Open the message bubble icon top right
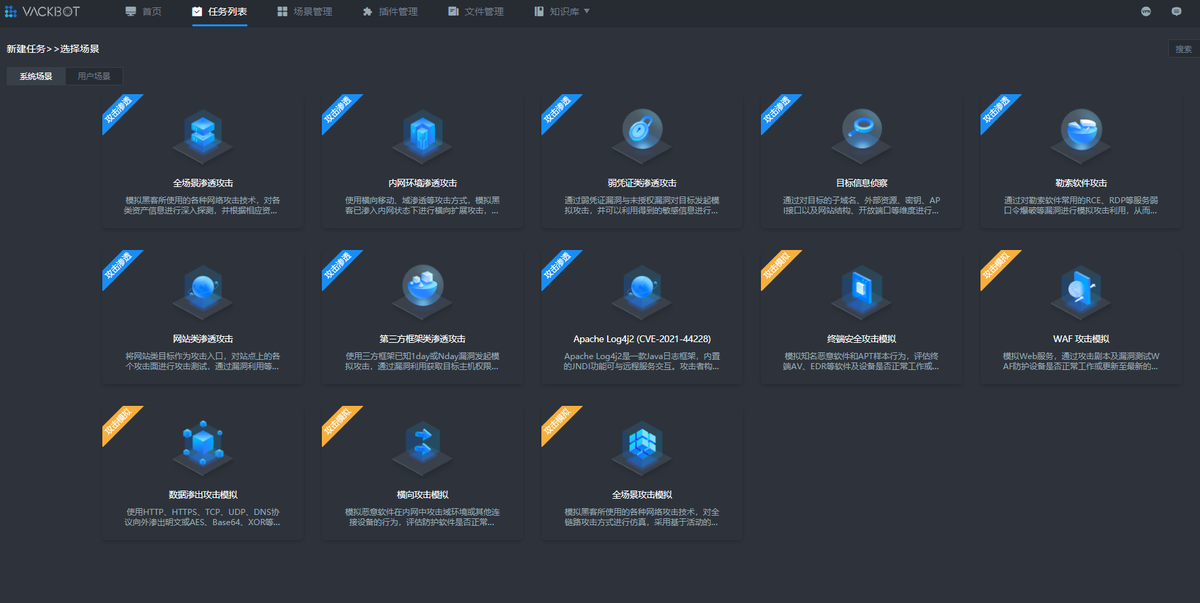The image size is (1200, 603). [x=1176, y=11]
